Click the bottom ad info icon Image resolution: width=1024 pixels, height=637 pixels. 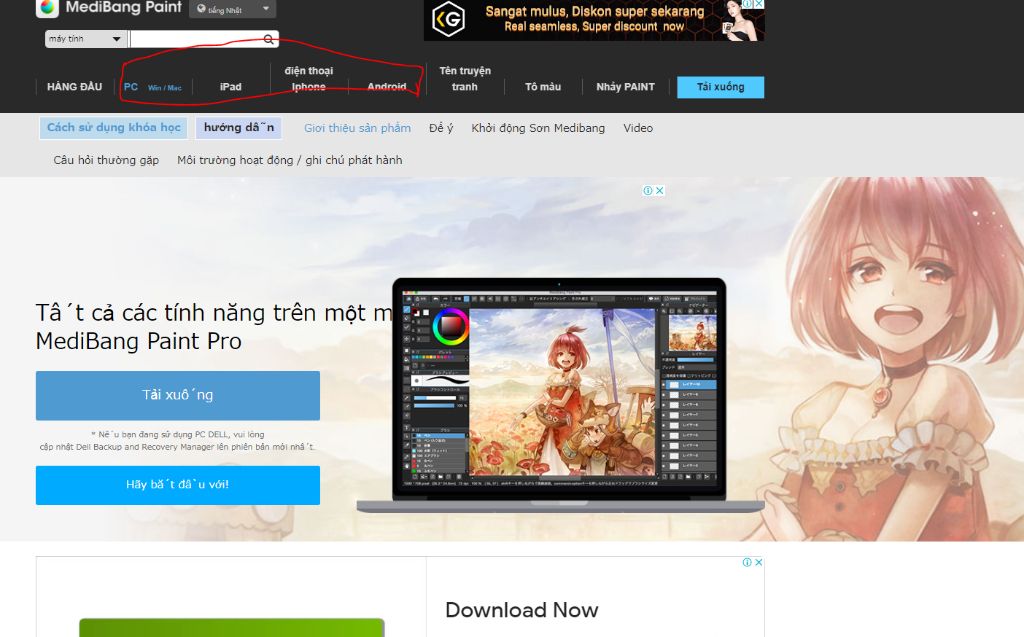(747, 563)
